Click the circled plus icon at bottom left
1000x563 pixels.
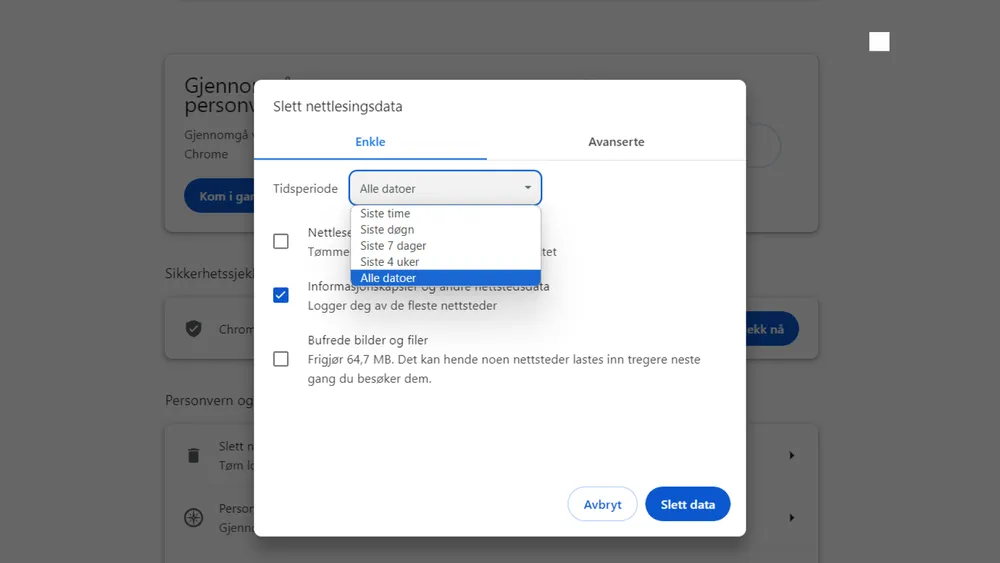click(193, 518)
